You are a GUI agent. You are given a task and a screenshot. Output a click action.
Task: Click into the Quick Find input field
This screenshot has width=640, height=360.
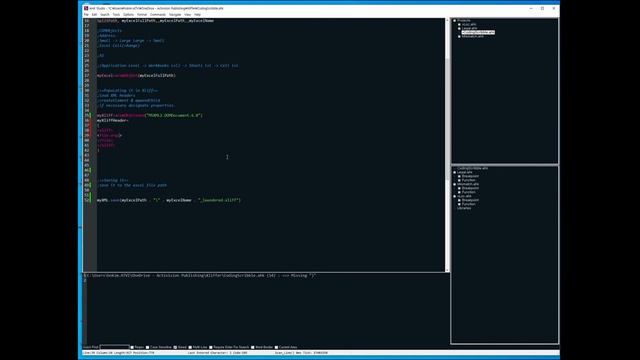pos(114,347)
